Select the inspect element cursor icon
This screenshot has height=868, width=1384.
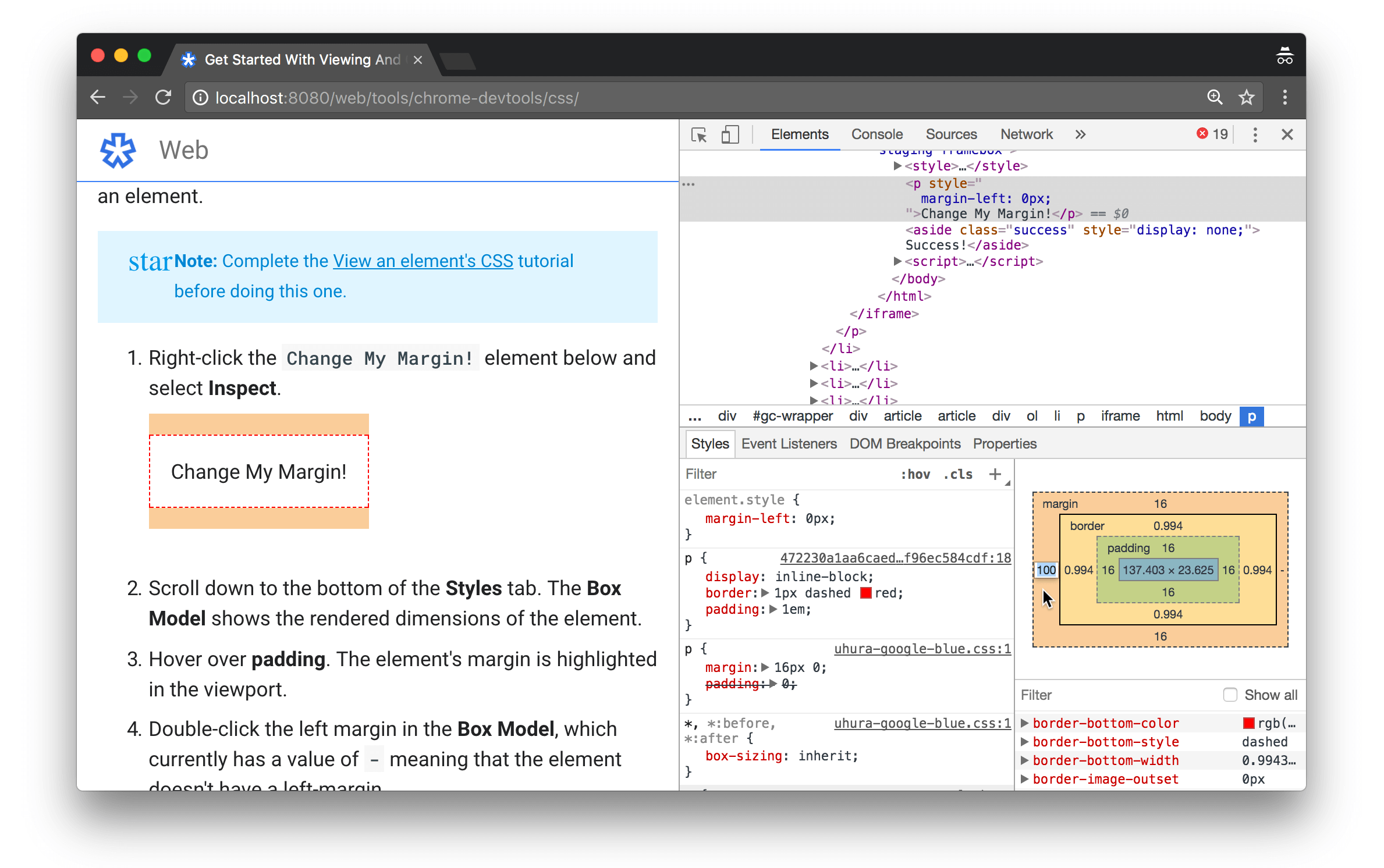coord(699,134)
